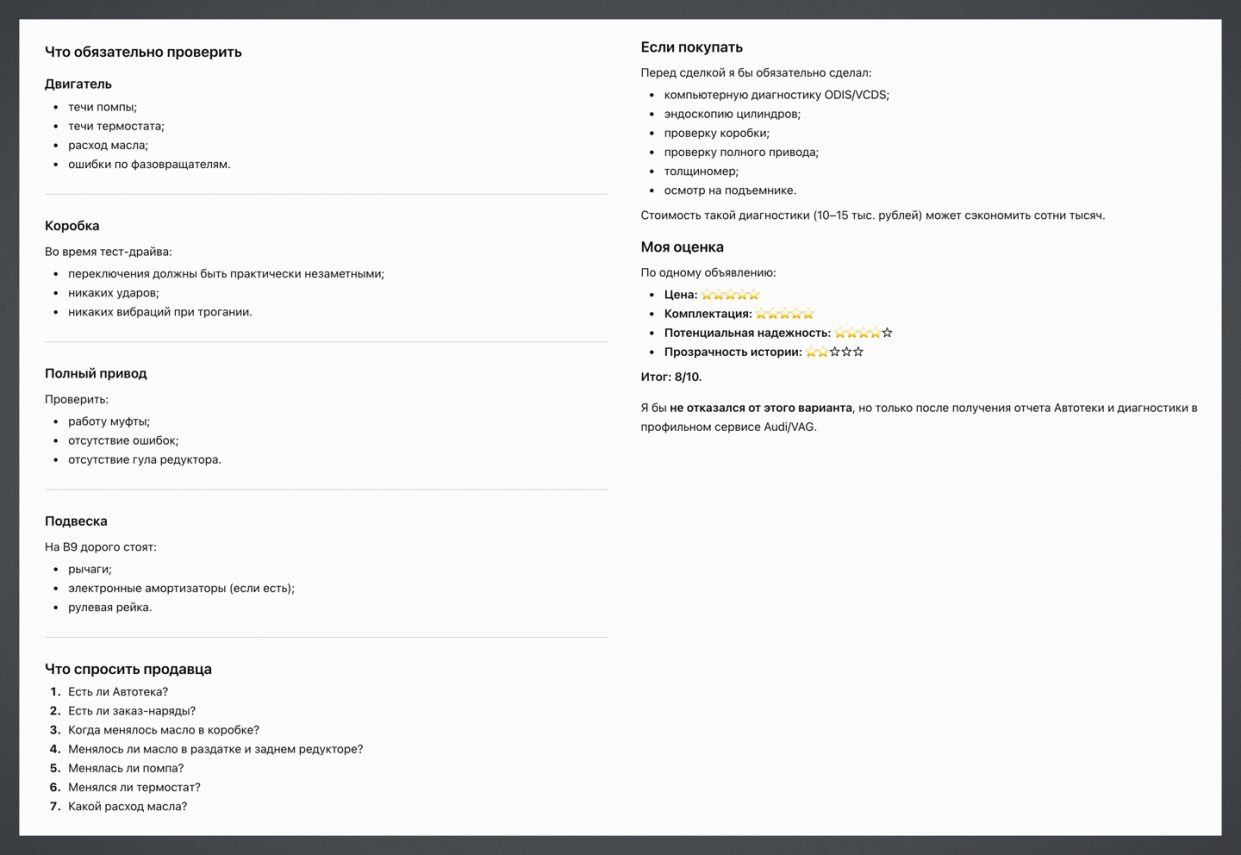
Task: Click the heading Что обязательно проверить
Action: (143, 52)
